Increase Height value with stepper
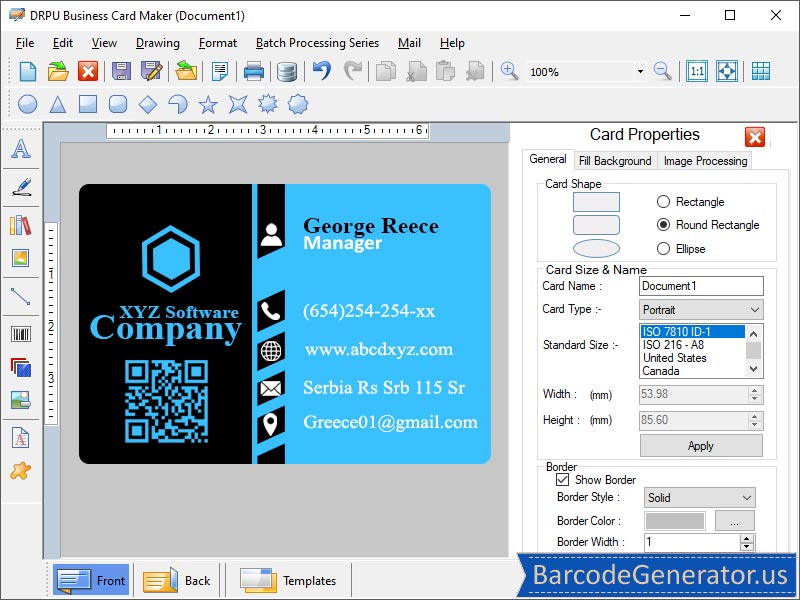The image size is (800, 600). click(755, 416)
